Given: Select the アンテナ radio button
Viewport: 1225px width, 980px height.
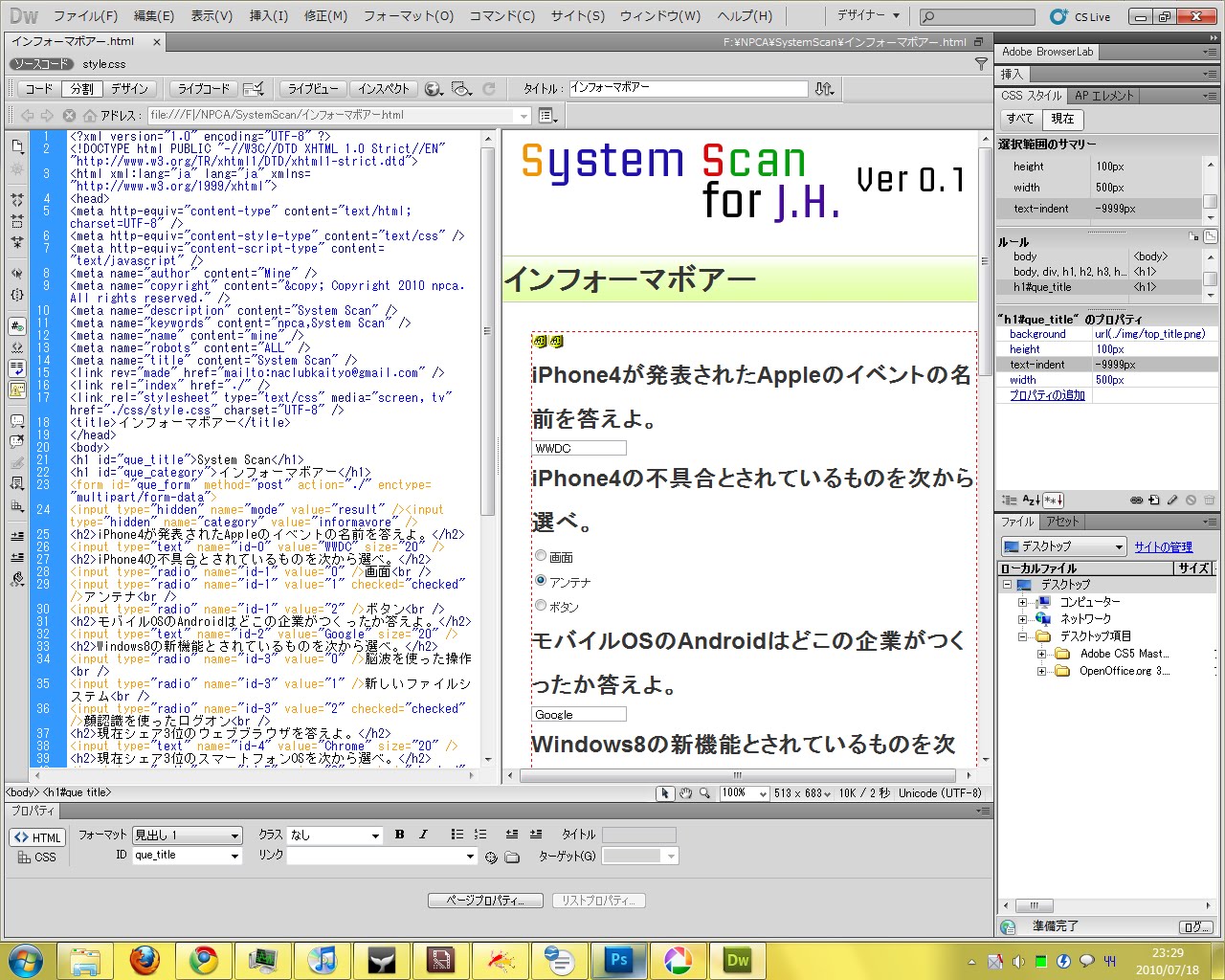Looking at the screenshot, I should (x=541, y=581).
